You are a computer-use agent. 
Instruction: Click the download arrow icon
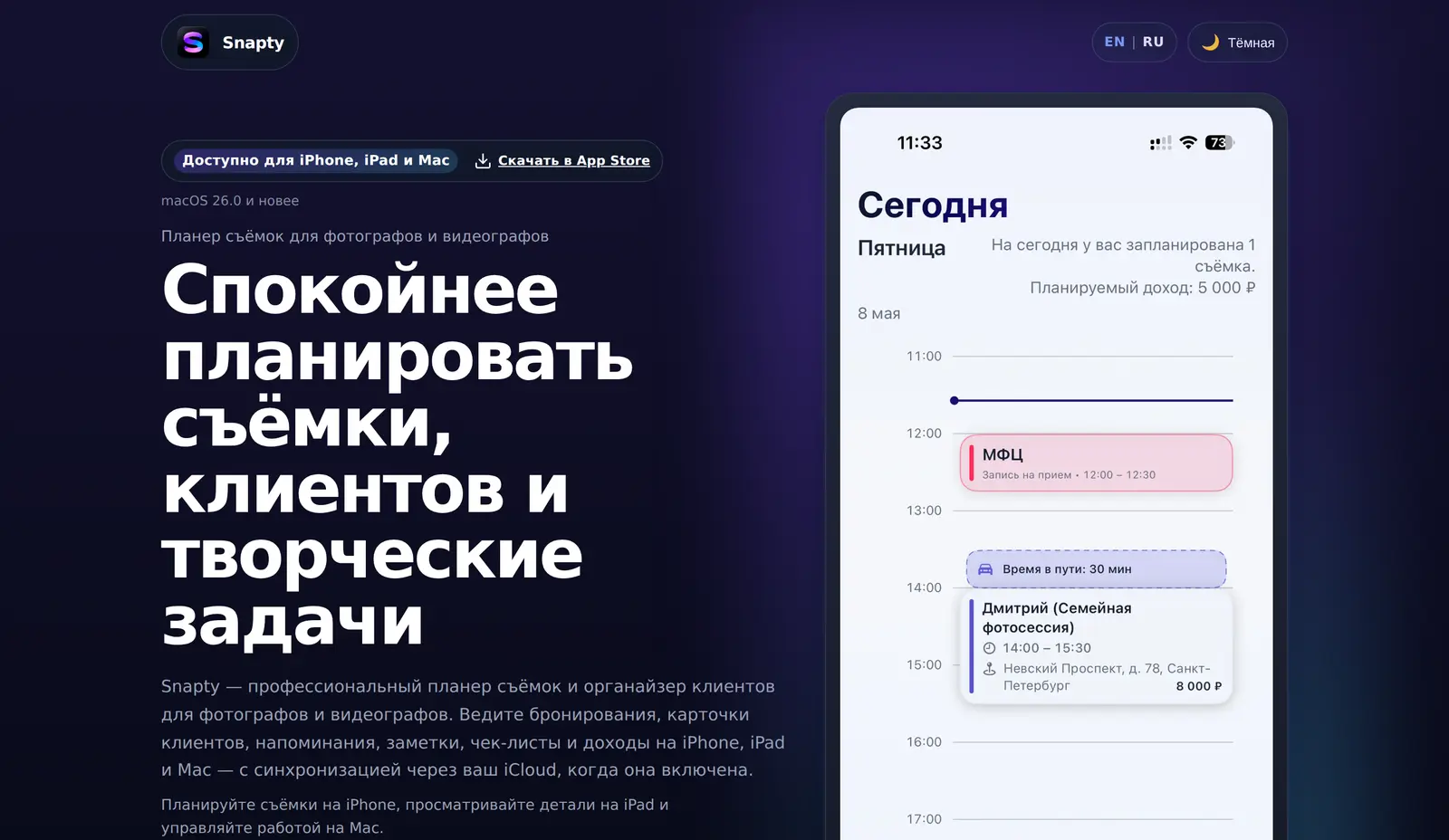[x=483, y=160]
